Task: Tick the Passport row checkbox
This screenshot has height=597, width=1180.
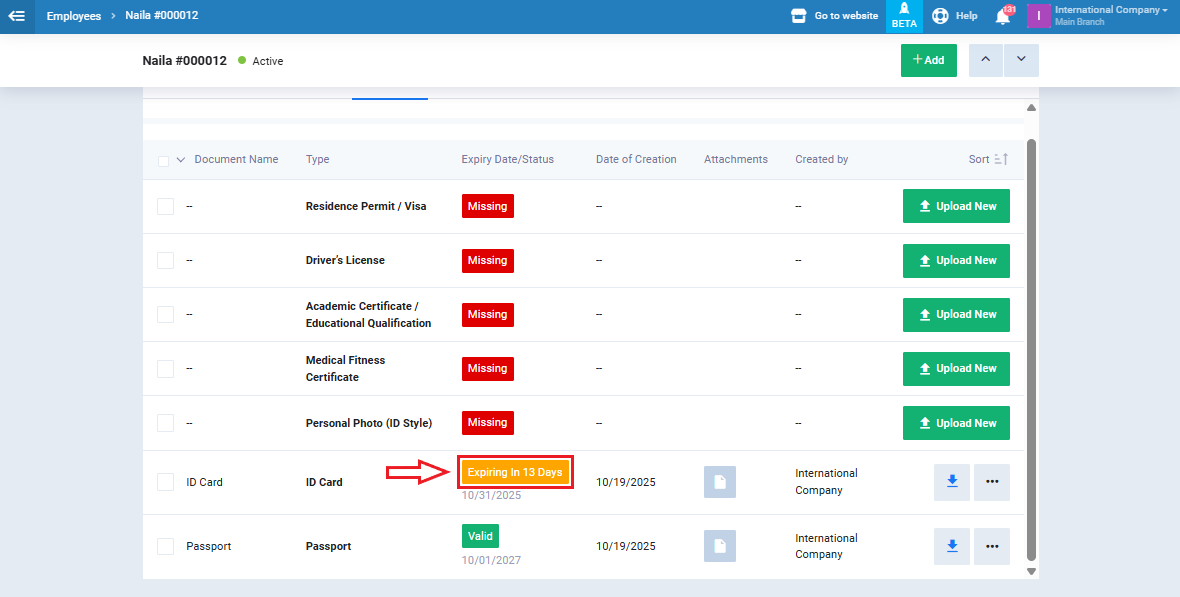Action: click(166, 546)
